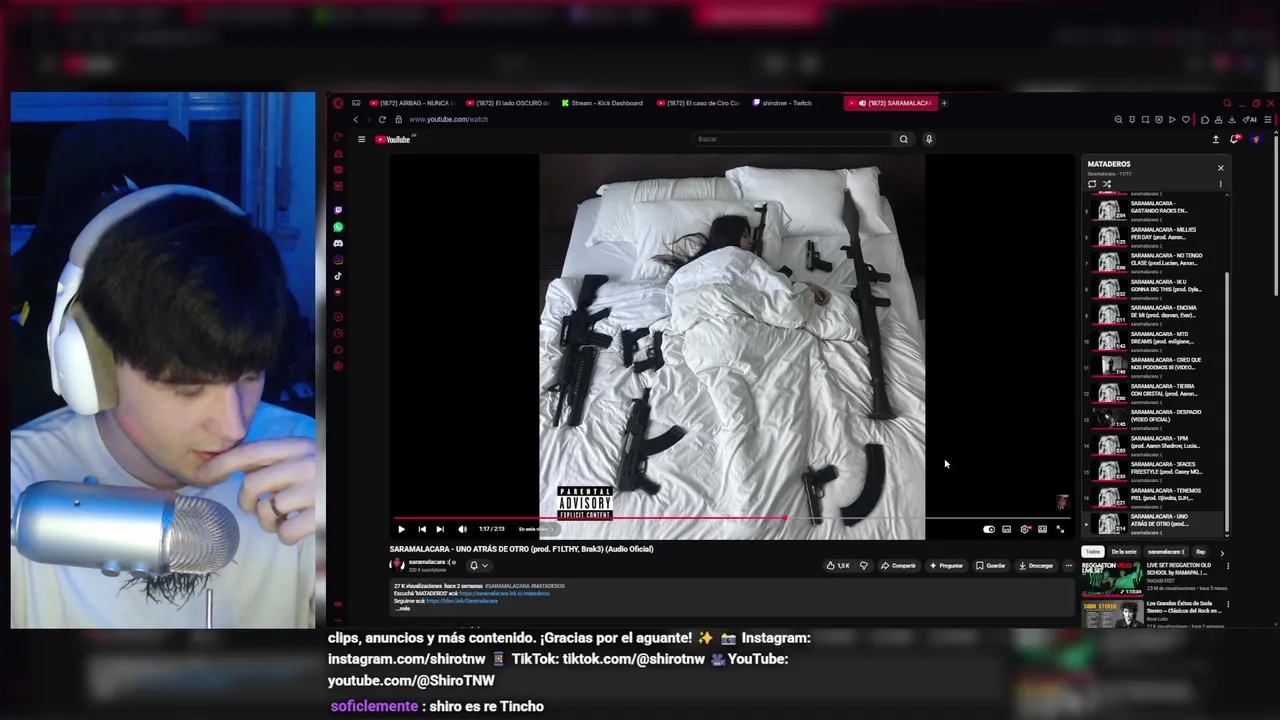
Task: Click the Preguntar button
Action: 946,565
